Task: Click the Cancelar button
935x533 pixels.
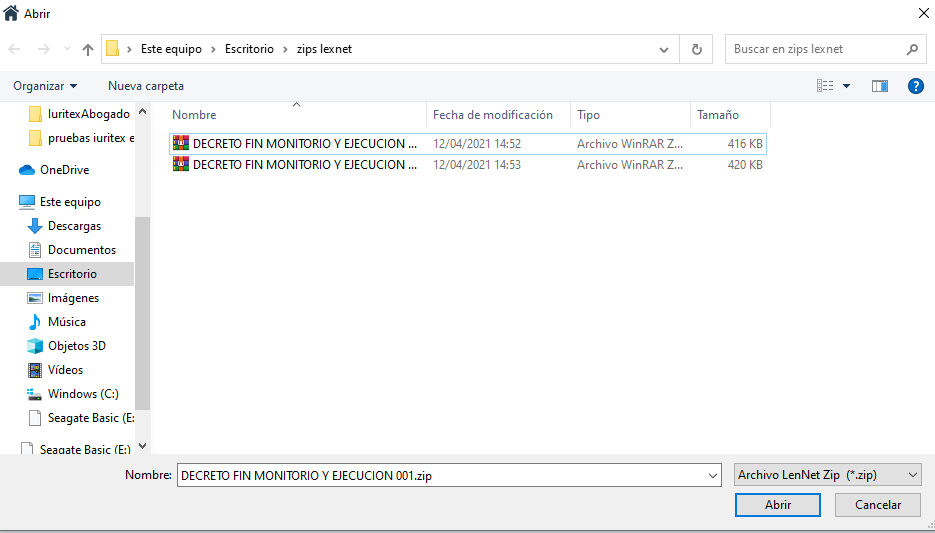Action: [878, 505]
